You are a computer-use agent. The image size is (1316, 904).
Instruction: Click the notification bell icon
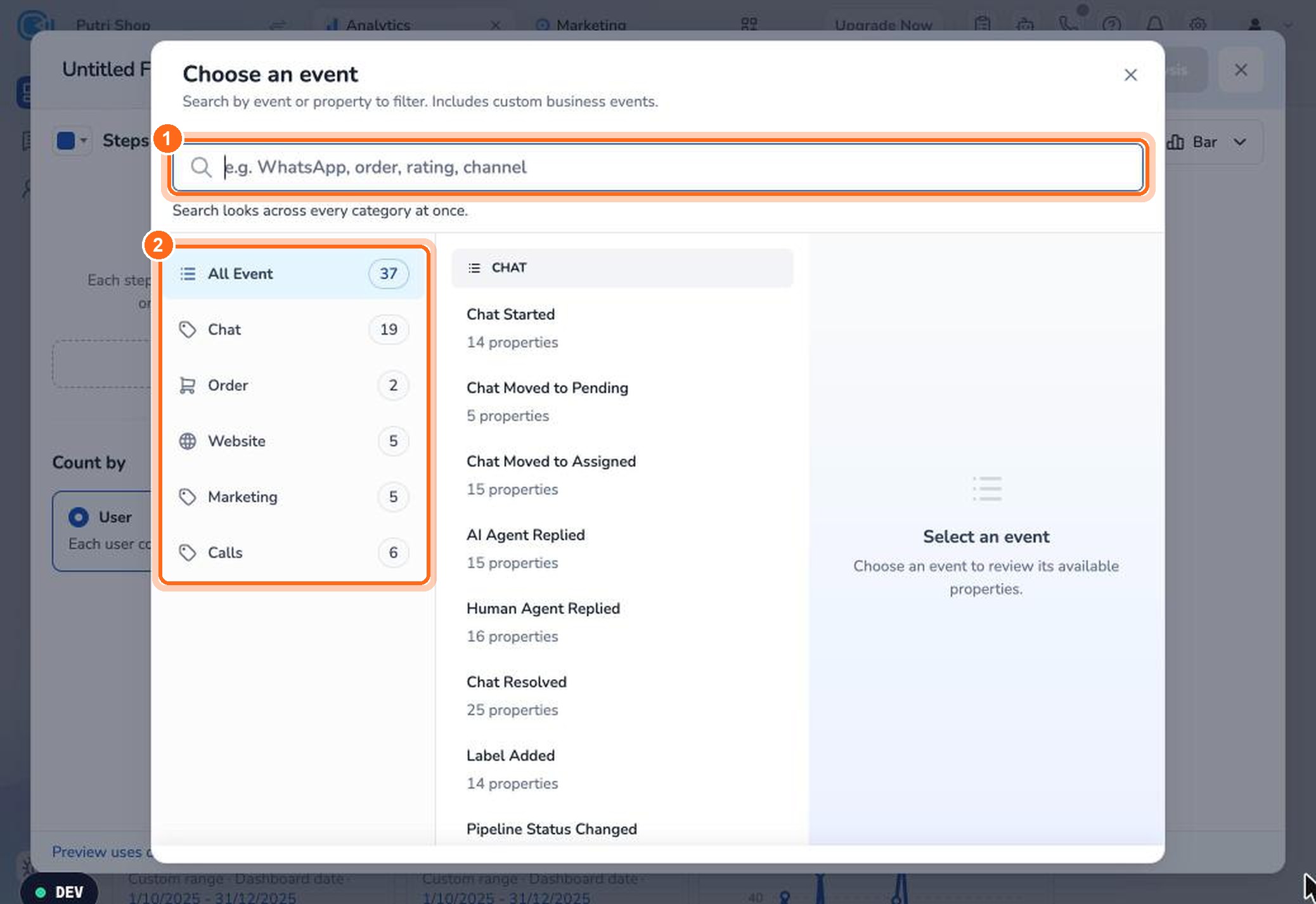tap(1154, 24)
